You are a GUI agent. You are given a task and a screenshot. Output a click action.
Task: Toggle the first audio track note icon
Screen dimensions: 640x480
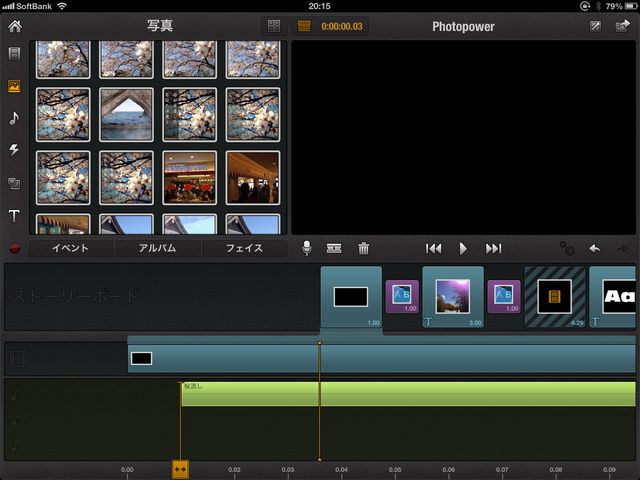tap(15, 394)
